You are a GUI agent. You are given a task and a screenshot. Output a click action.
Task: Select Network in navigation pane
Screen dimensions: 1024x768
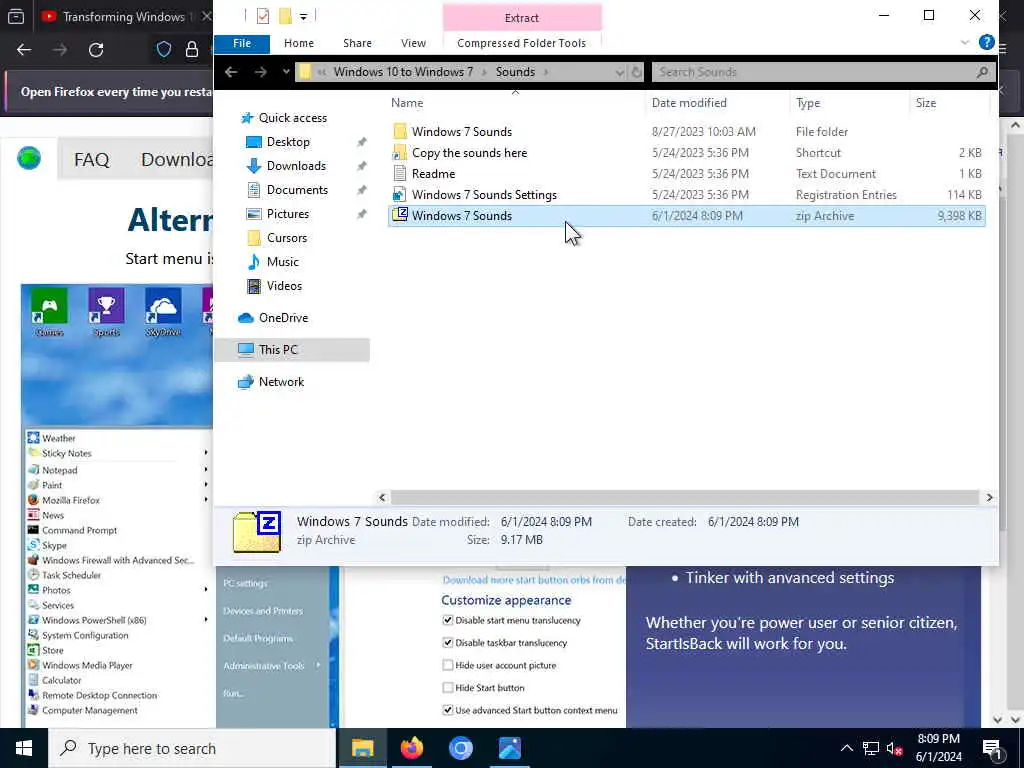pos(281,382)
